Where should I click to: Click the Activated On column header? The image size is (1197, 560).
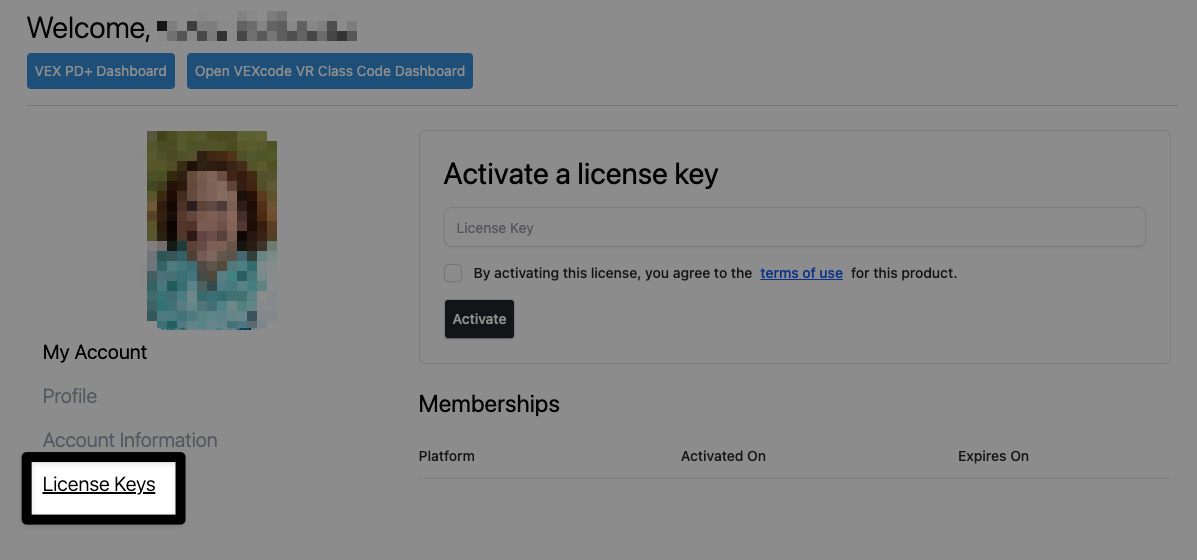click(723, 456)
